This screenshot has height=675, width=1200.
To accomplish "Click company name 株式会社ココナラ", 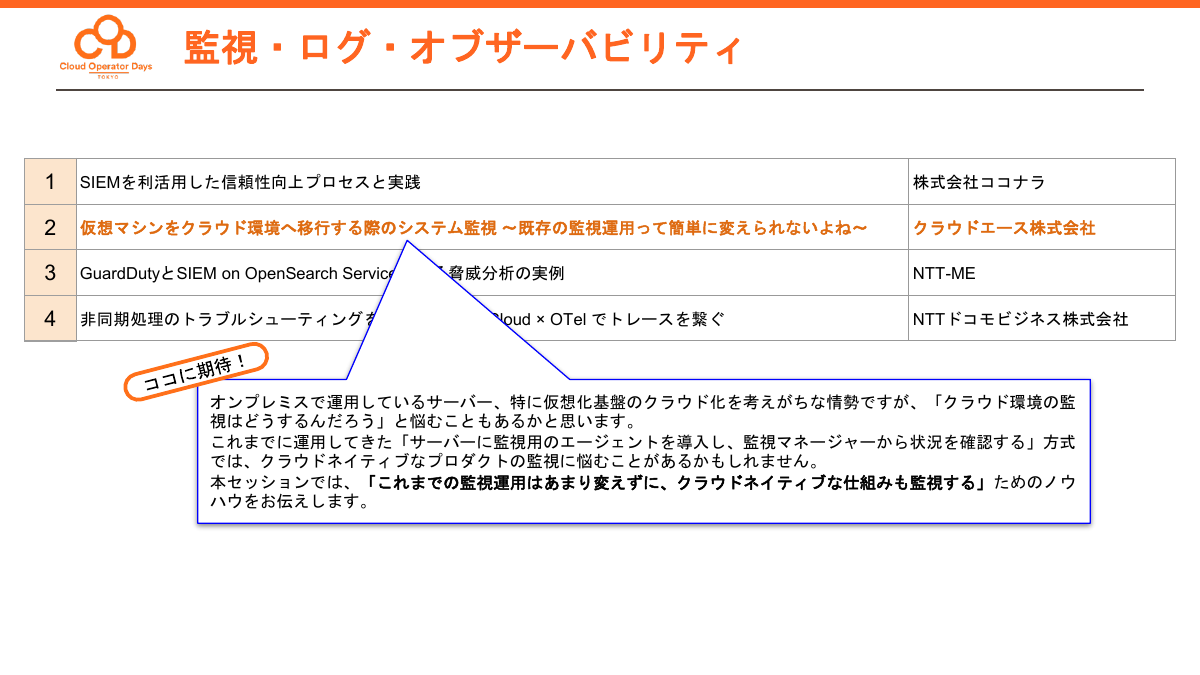I will click(x=979, y=182).
